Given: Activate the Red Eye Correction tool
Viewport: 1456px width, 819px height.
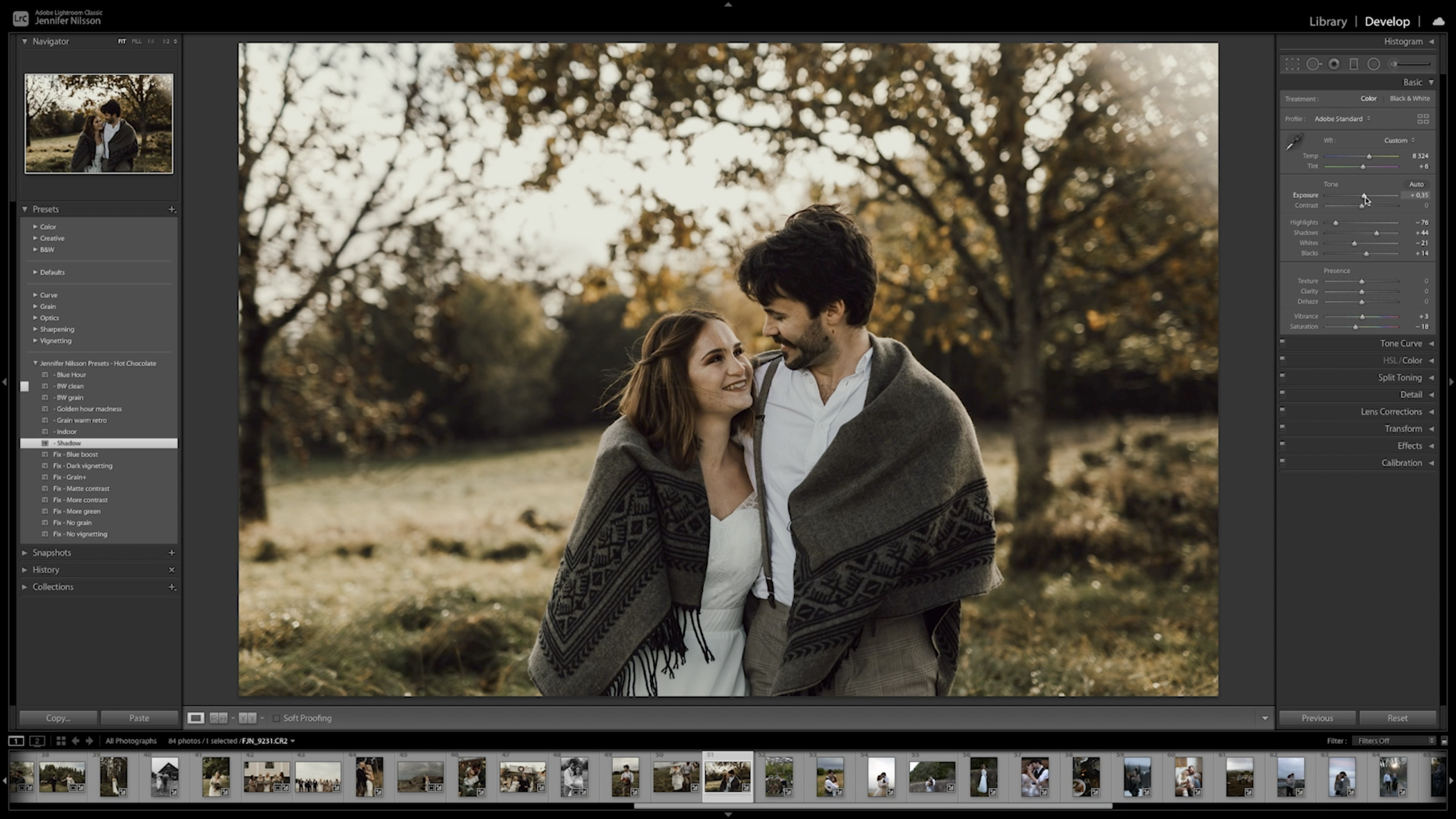Looking at the screenshot, I should tap(1334, 64).
